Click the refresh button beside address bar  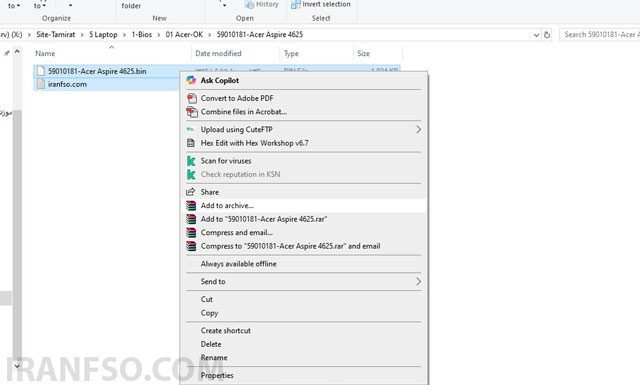tap(547, 35)
